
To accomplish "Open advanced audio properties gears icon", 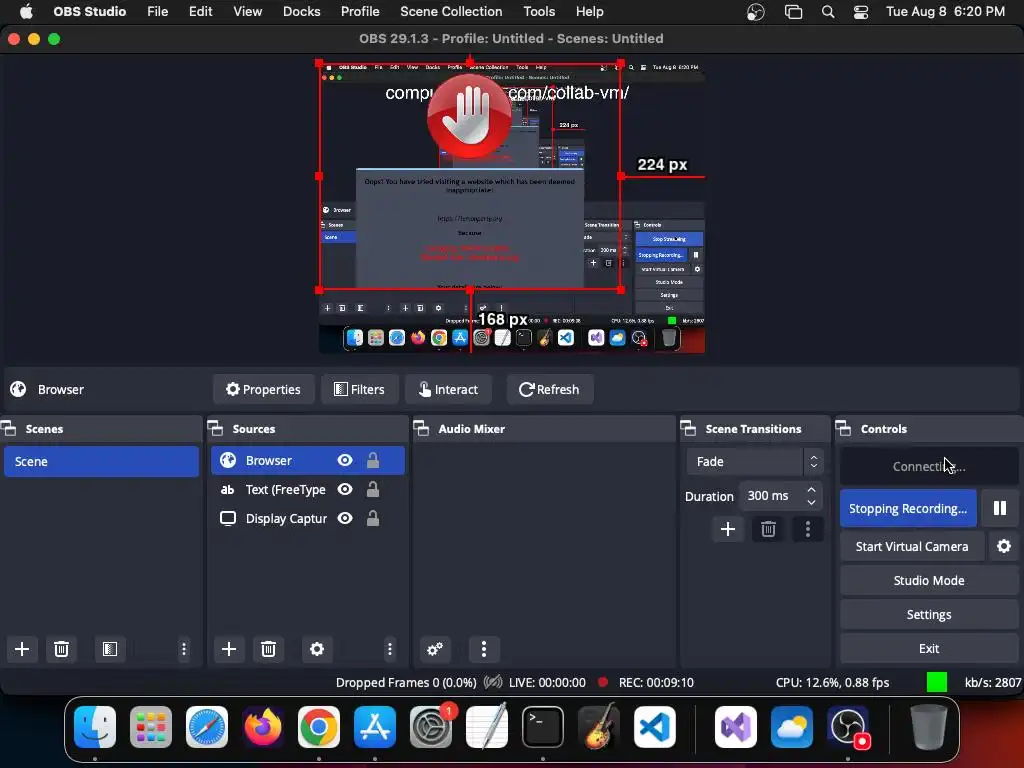I will (435, 648).
